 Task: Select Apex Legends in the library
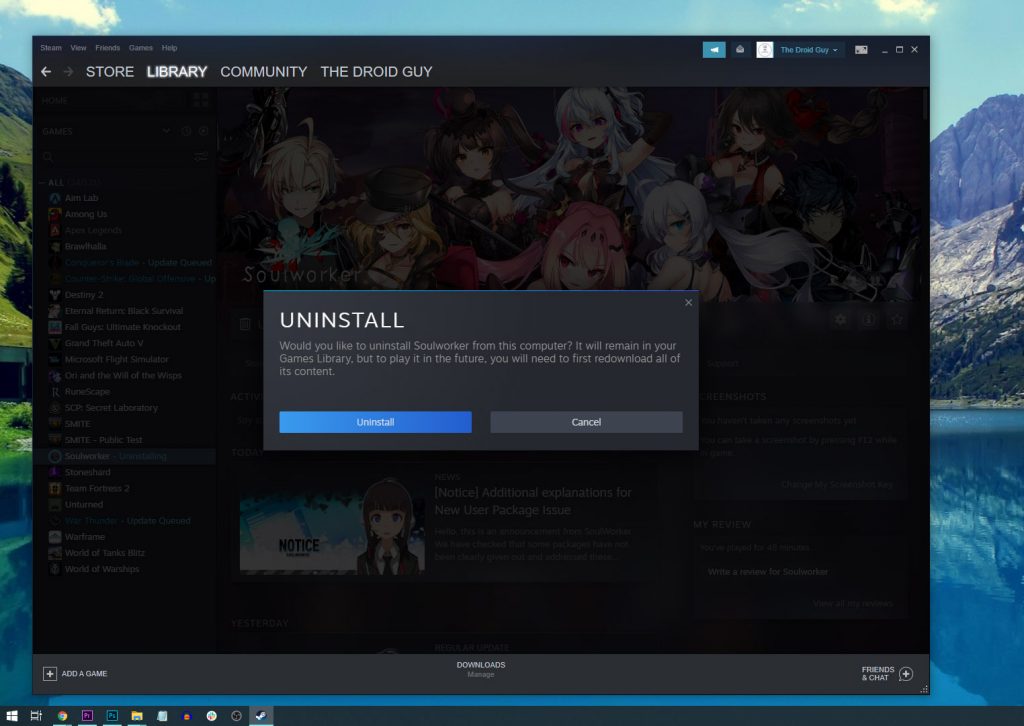(x=93, y=230)
